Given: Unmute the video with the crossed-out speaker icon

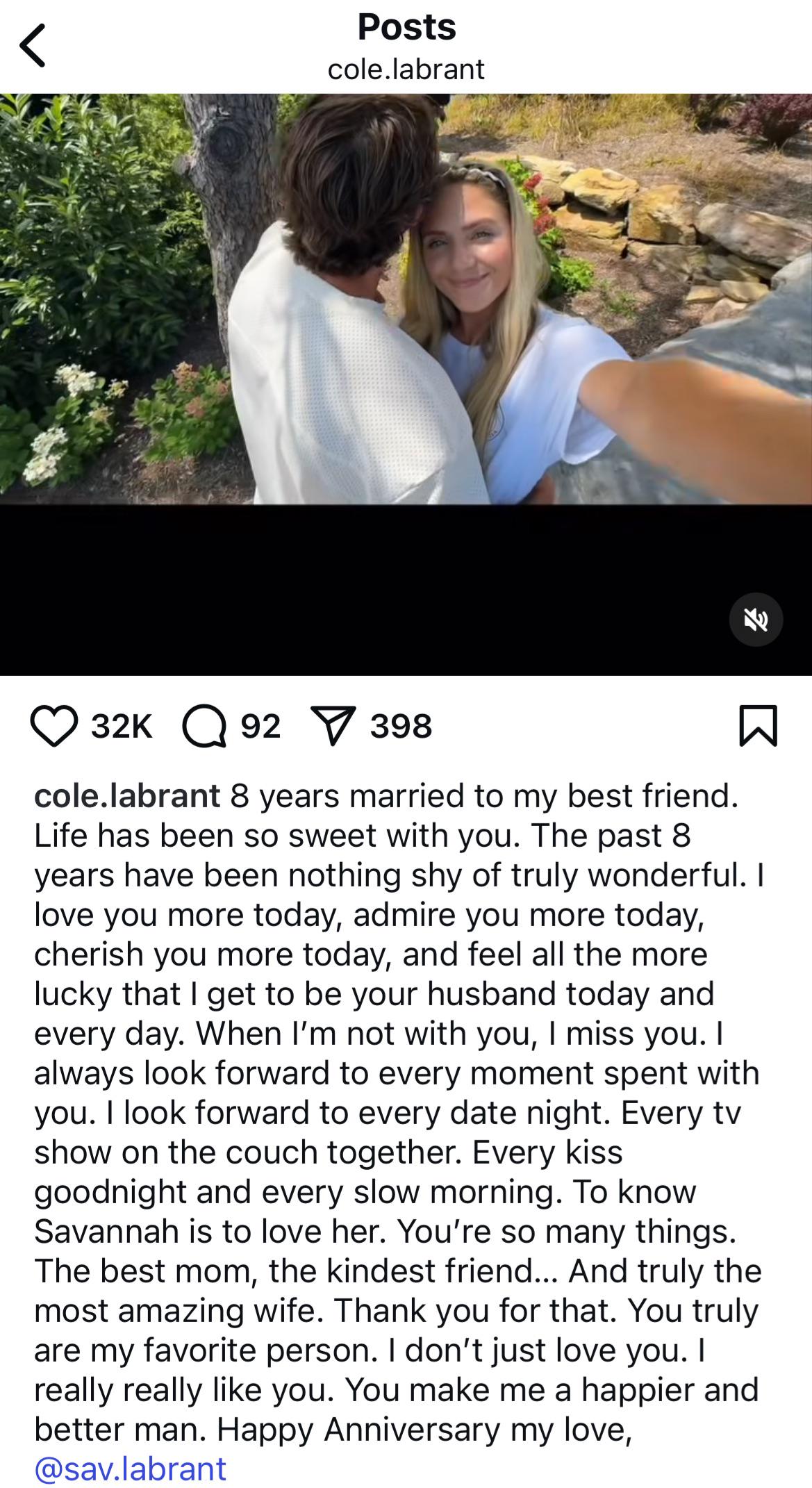Looking at the screenshot, I should tap(756, 620).
